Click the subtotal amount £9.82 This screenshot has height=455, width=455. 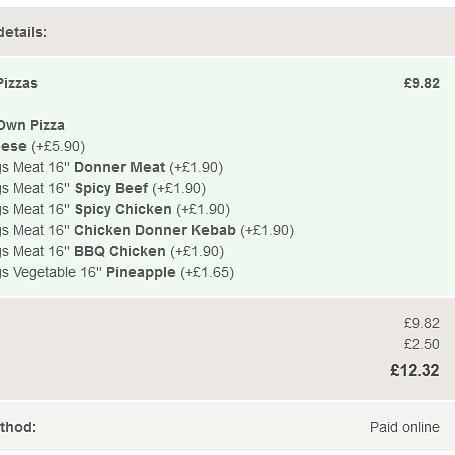422,323
